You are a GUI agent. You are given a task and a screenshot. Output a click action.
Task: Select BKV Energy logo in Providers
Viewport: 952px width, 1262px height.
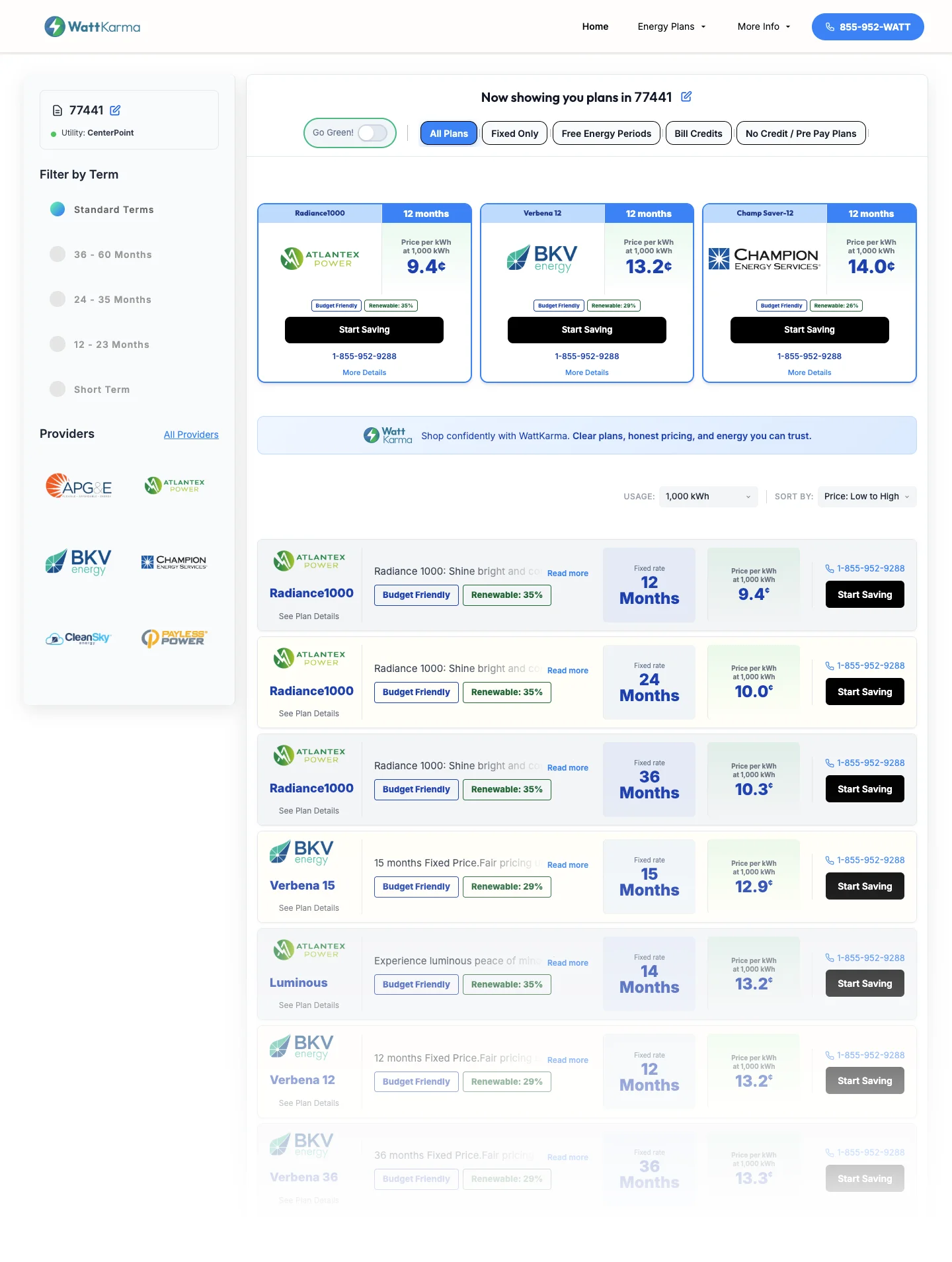click(78, 562)
